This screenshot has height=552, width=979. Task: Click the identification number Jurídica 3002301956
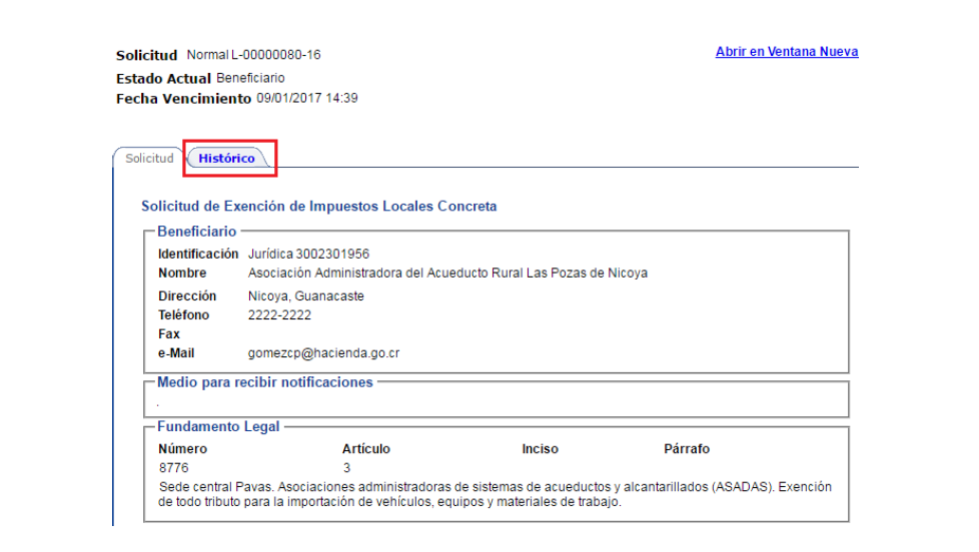point(309,254)
